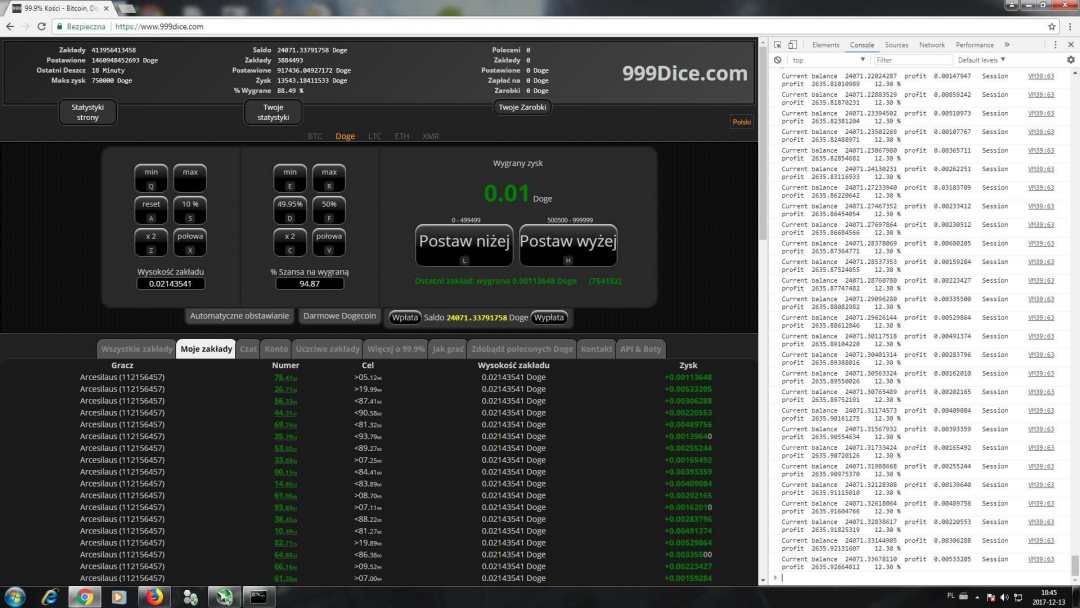The width and height of the screenshot is (1080, 608).
Task: Launch Firefox from the taskbar
Action: point(154,597)
